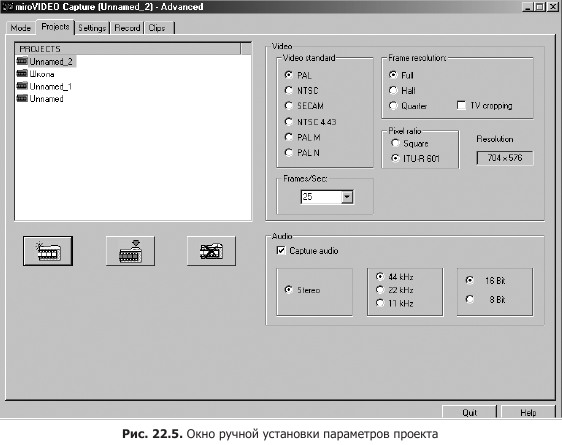Close the miroVIDEO Capture window

(x=553, y=7)
